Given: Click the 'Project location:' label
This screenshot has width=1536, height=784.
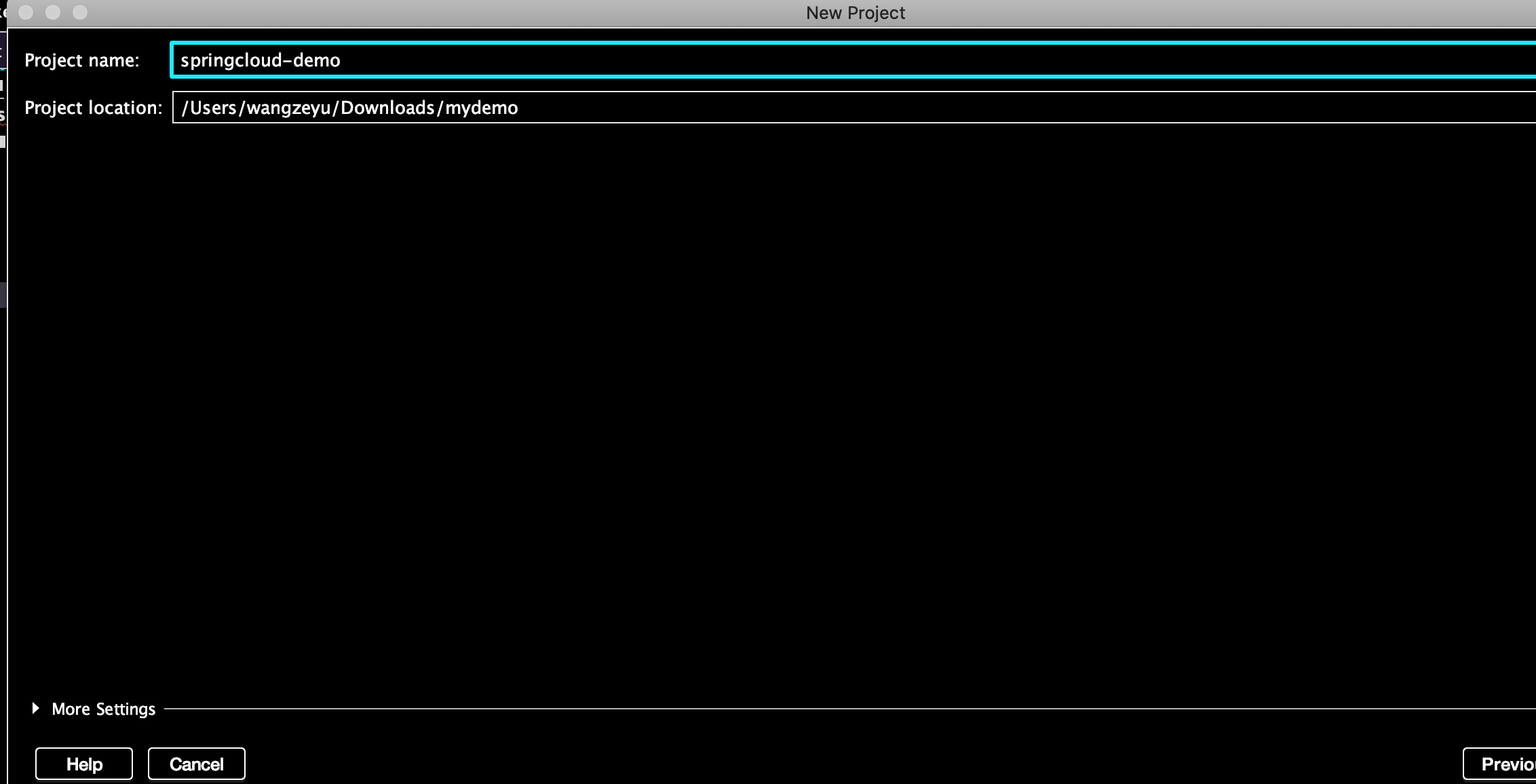Looking at the screenshot, I should point(93,108).
